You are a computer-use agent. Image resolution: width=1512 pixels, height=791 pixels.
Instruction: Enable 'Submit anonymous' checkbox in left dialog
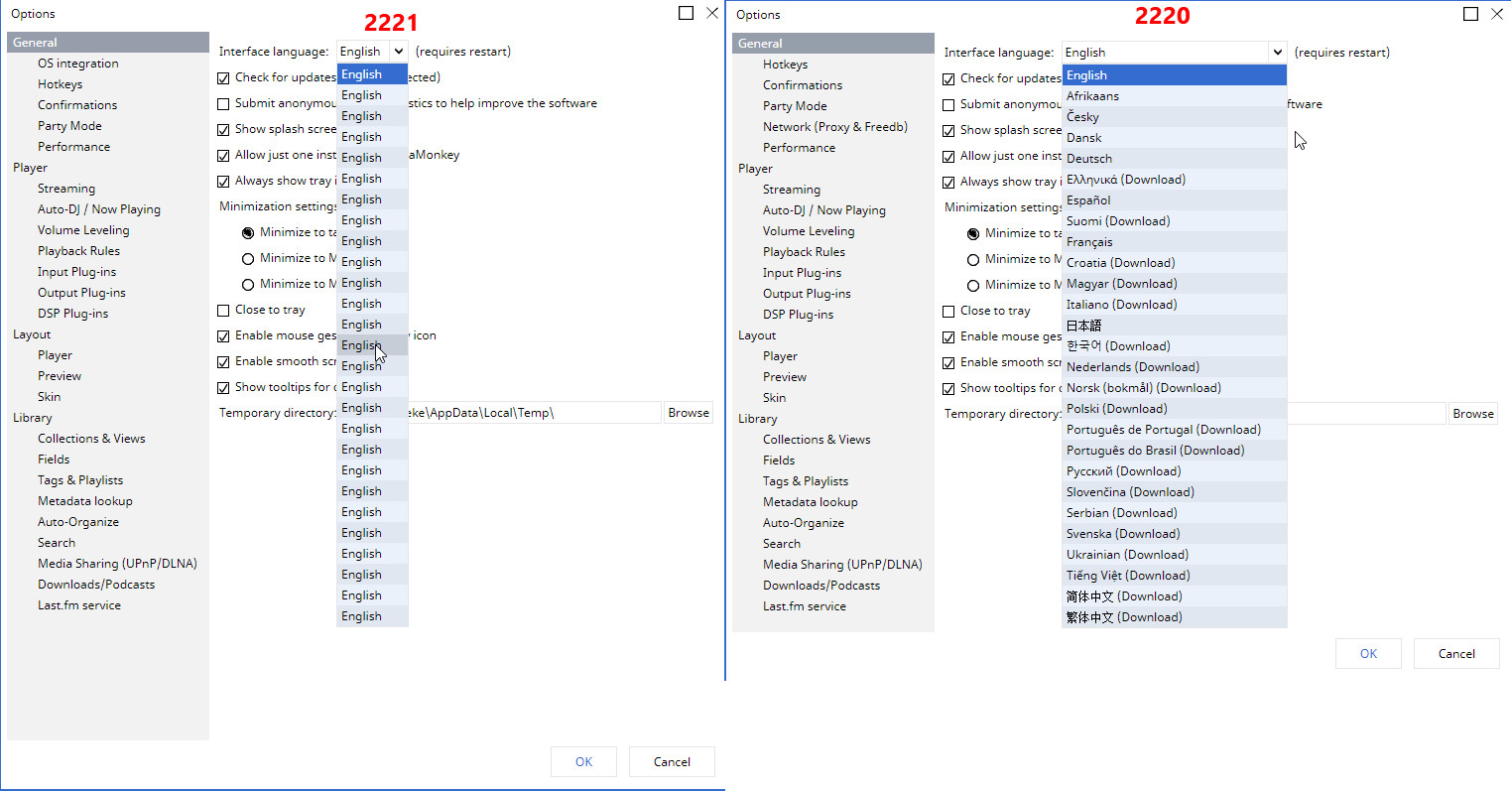point(223,103)
